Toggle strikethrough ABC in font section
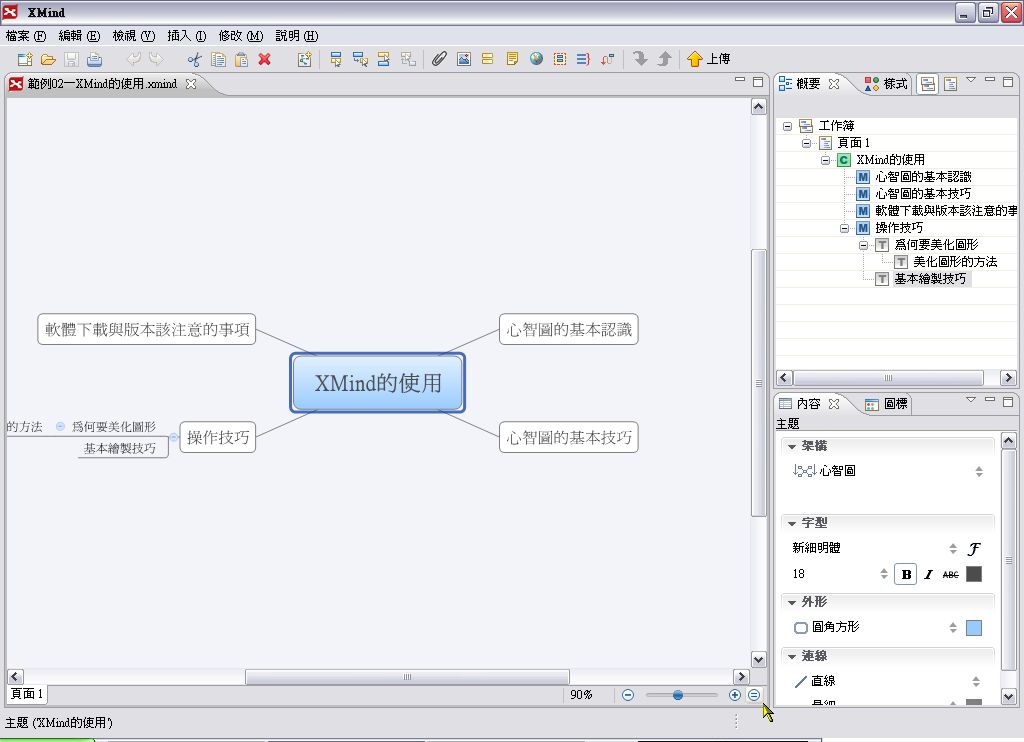The width and height of the screenshot is (1024, 742). (951, 574)
